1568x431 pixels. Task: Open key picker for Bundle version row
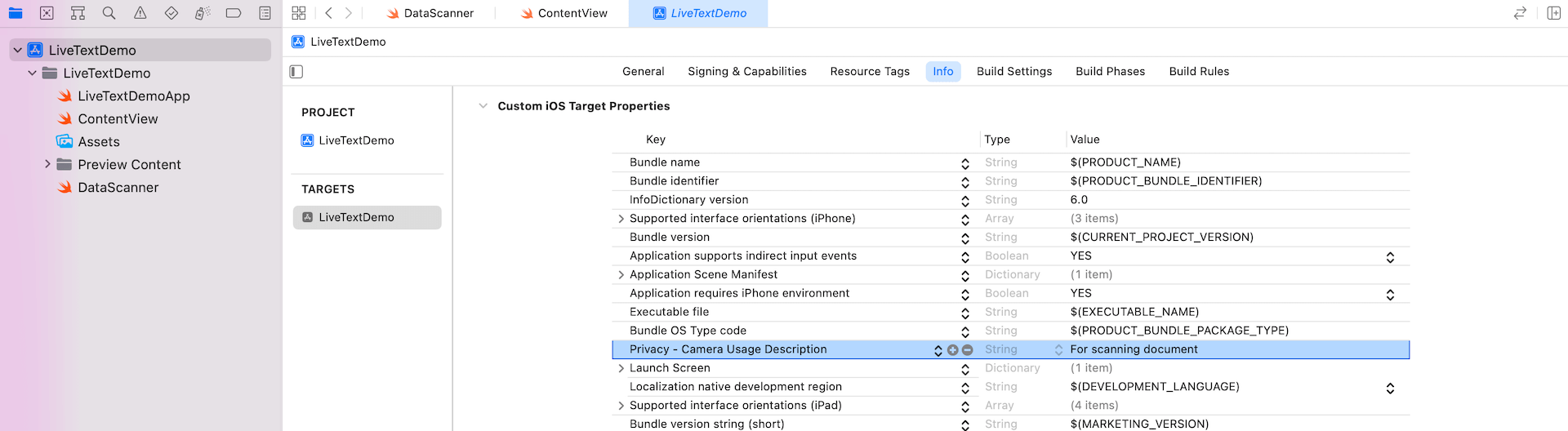point(965,238)
